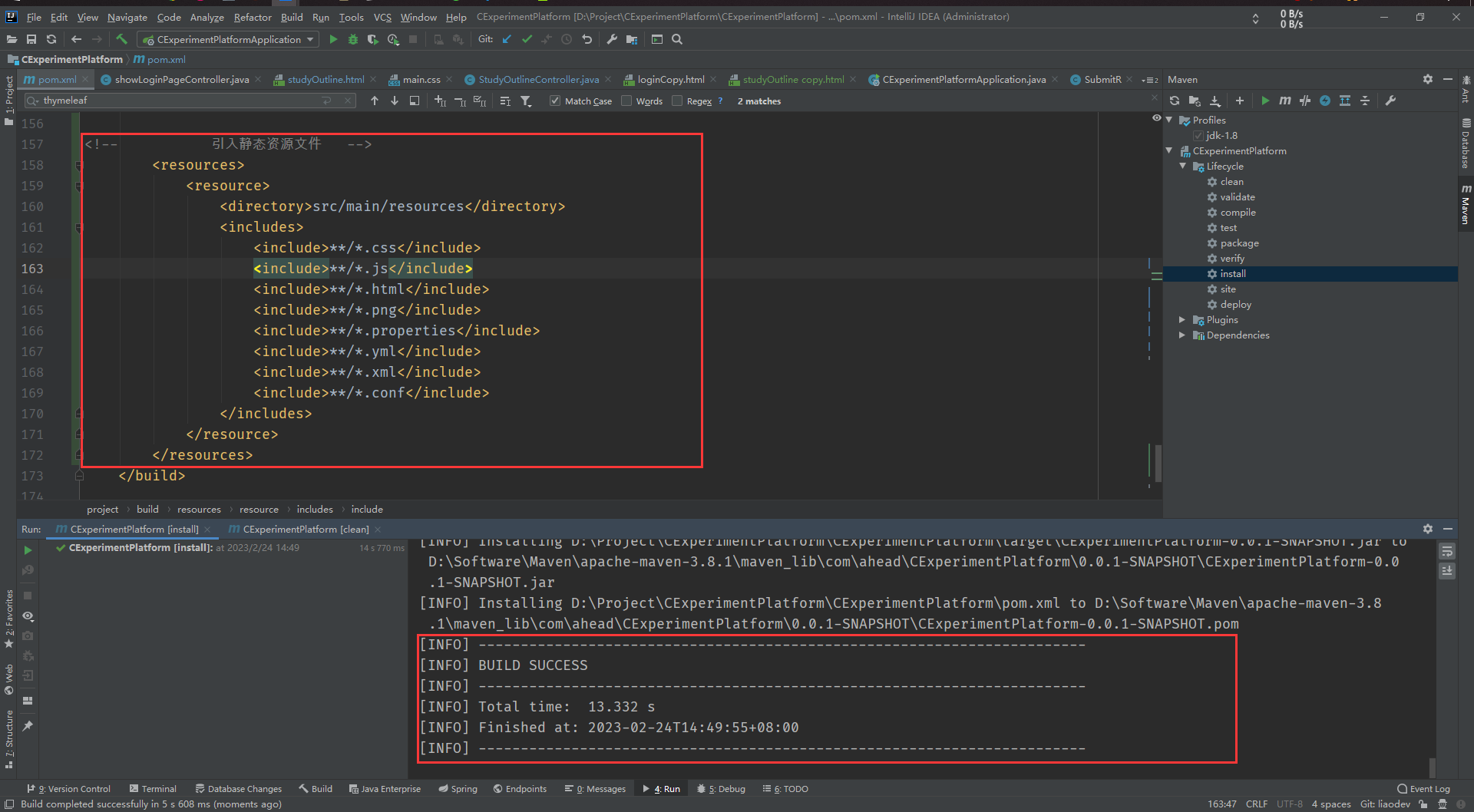The height and width of the screenshot is (812, 1474).
Task: Commit changes via the Git checkmark icon
Action: [x=527, y=39]
